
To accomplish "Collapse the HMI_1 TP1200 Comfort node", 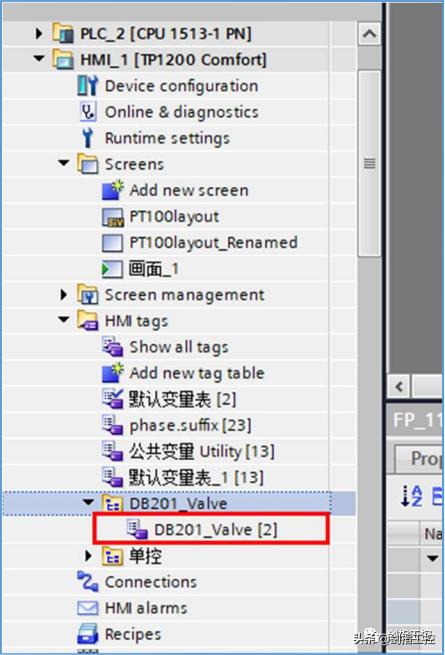I will (x=39, y=59).
